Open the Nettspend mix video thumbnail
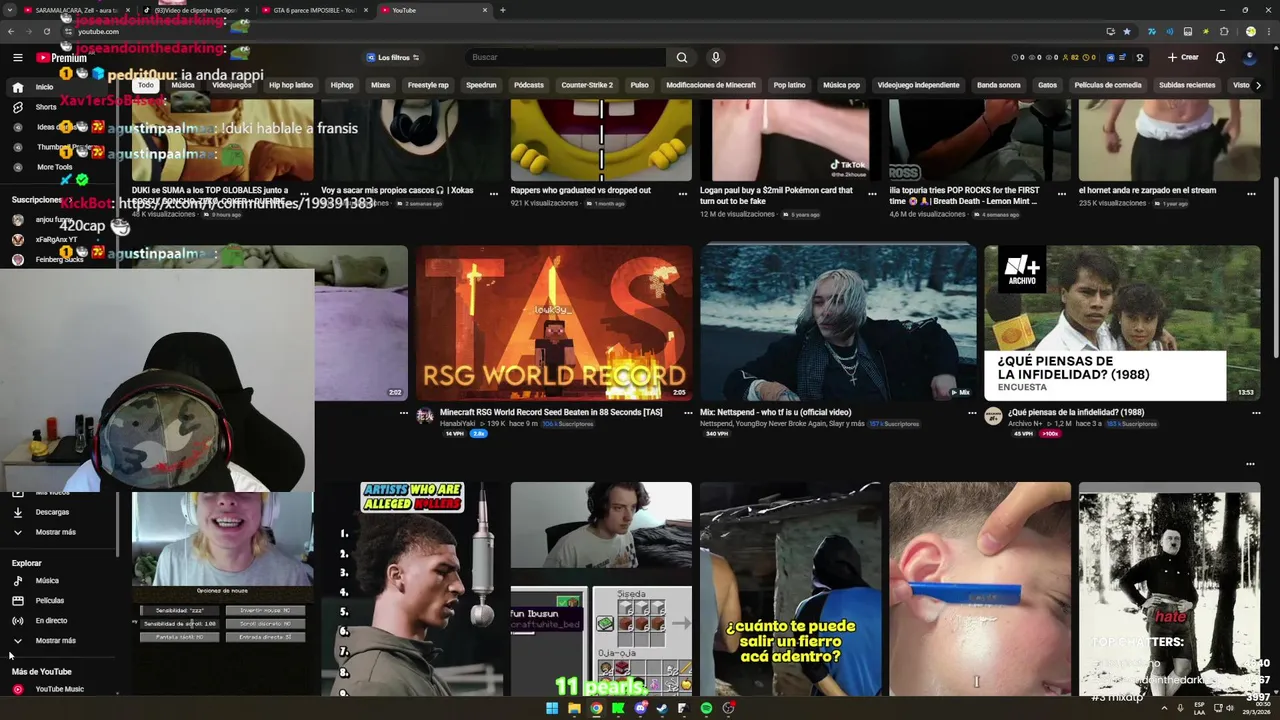Image resolution: width=1280 pixels, height=720 pixels. pos(838,323)
